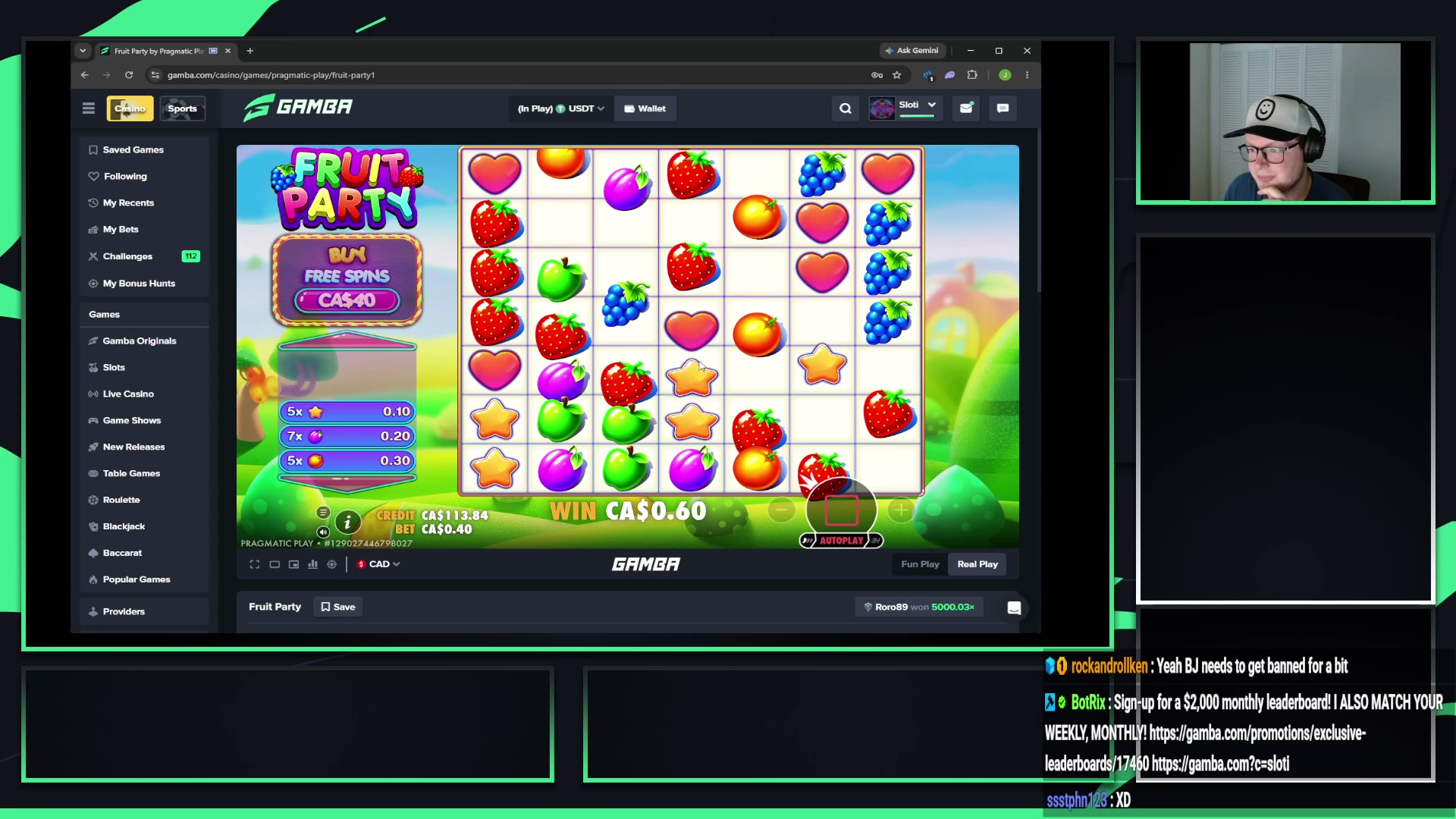Open the saved passwords key icon
The image size is (1456, 819).
(x=877, y=75)
